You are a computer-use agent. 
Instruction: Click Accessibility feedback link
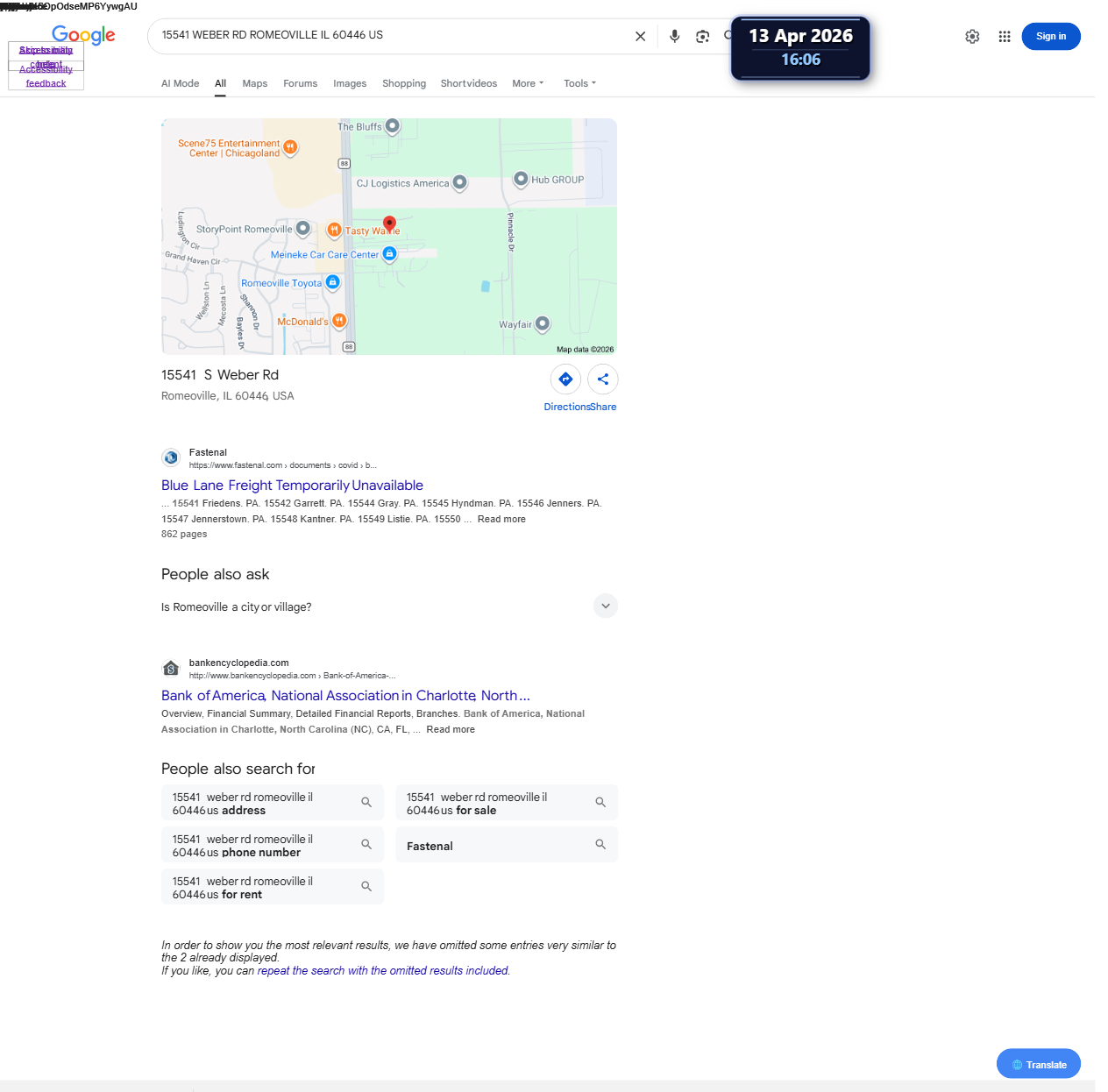(x=46, y=76)
